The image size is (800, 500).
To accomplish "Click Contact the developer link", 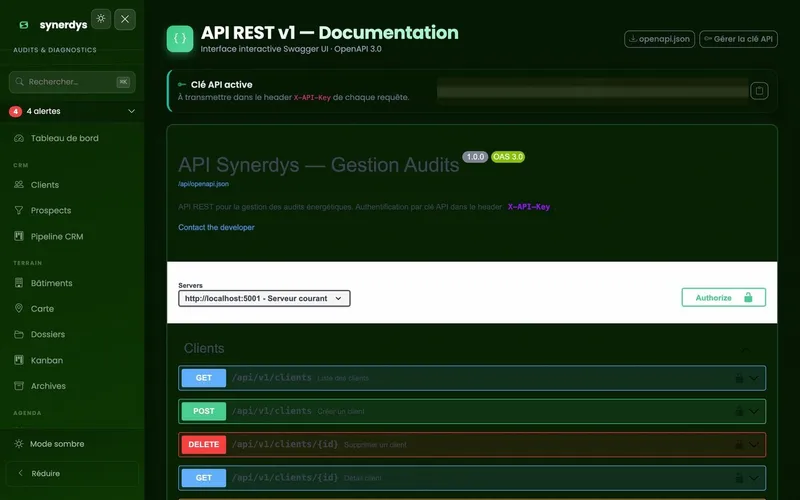I will click(x=216, y=228).
